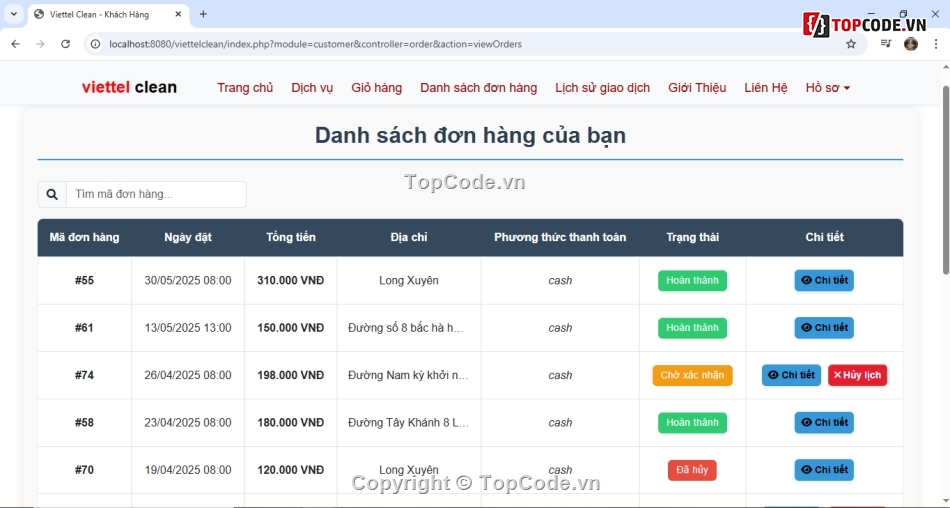Image resolution: width=950 pixels, height=508 pixels.
Task: Reload the page with the refresh icon
Action: click(65, 44)
